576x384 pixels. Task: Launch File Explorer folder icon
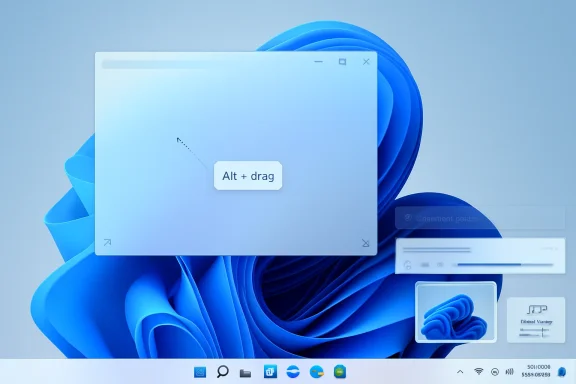point(245,373)
